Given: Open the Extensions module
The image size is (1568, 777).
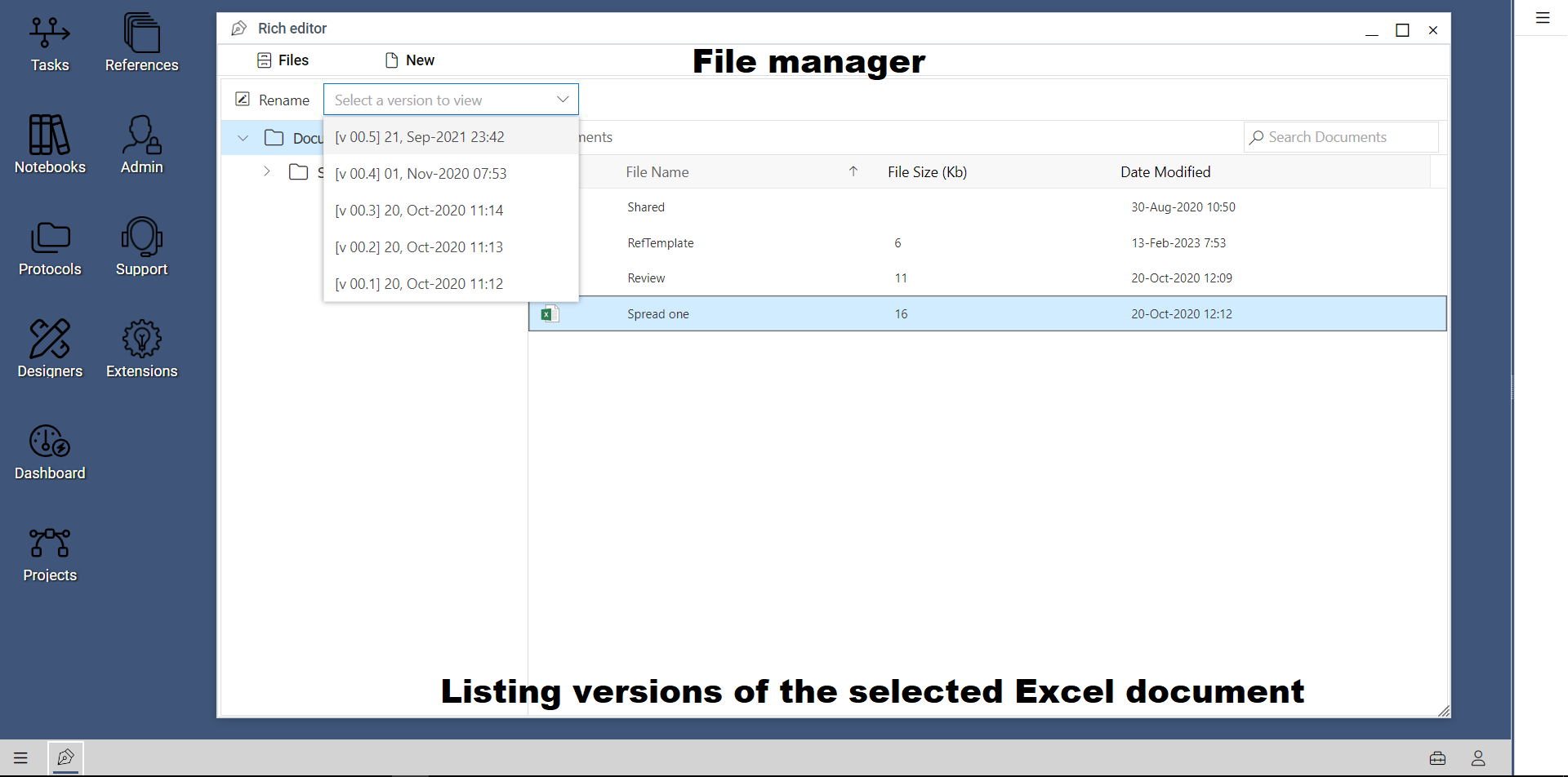Looking at the screenshot, I should click(141, 349).
